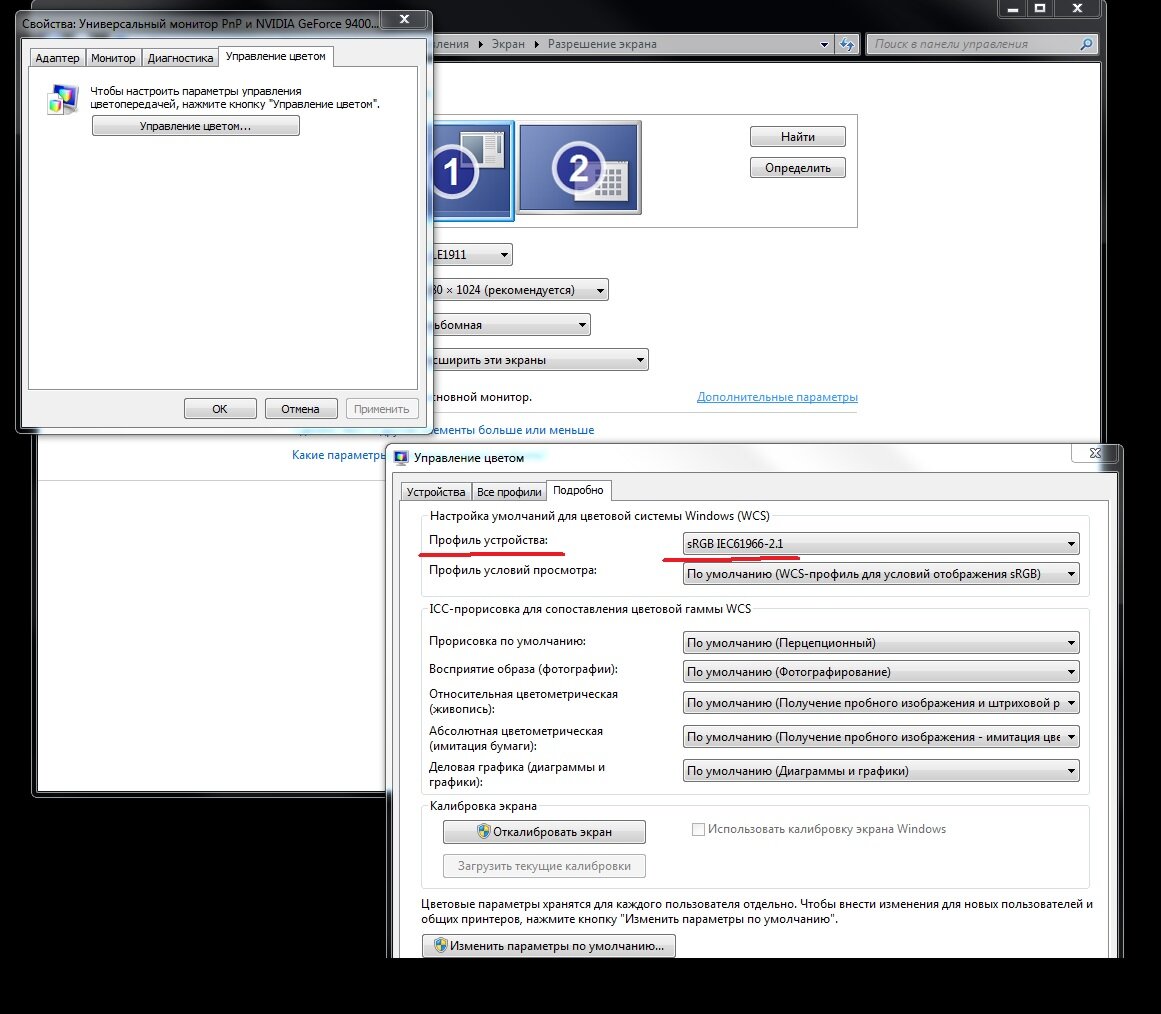Click Изменить параметры по умолчанию... button

(549, 946)
